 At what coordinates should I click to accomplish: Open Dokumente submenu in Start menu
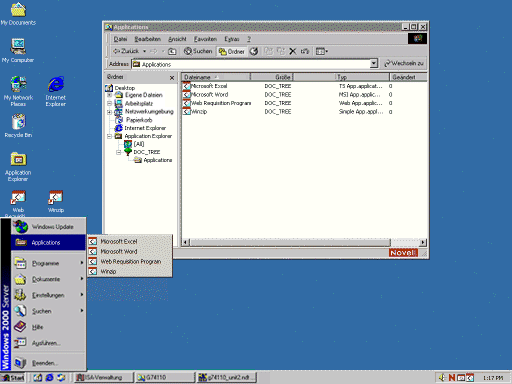[48, 279]
